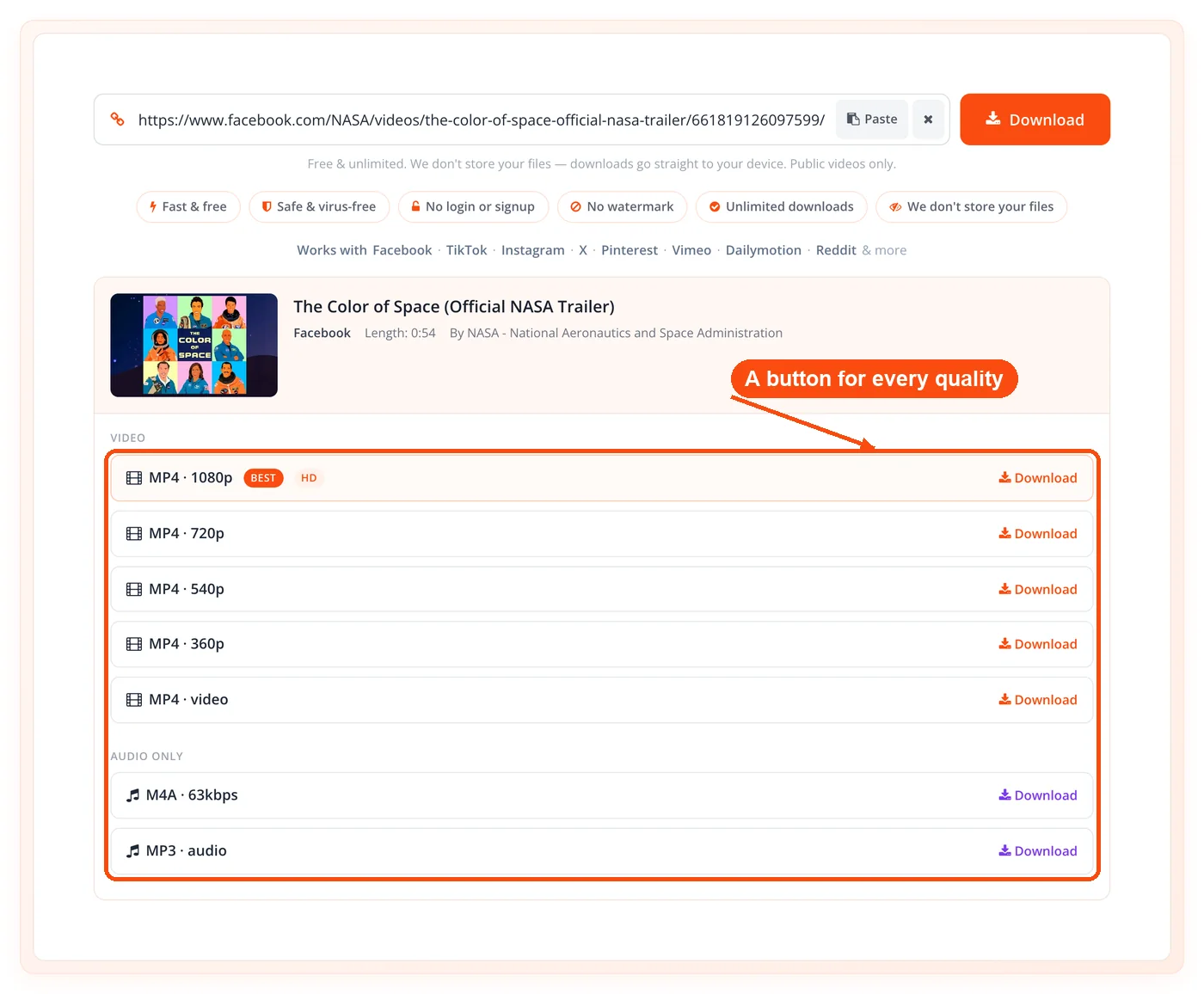Paste a link using the Paste button

(872, 120)
